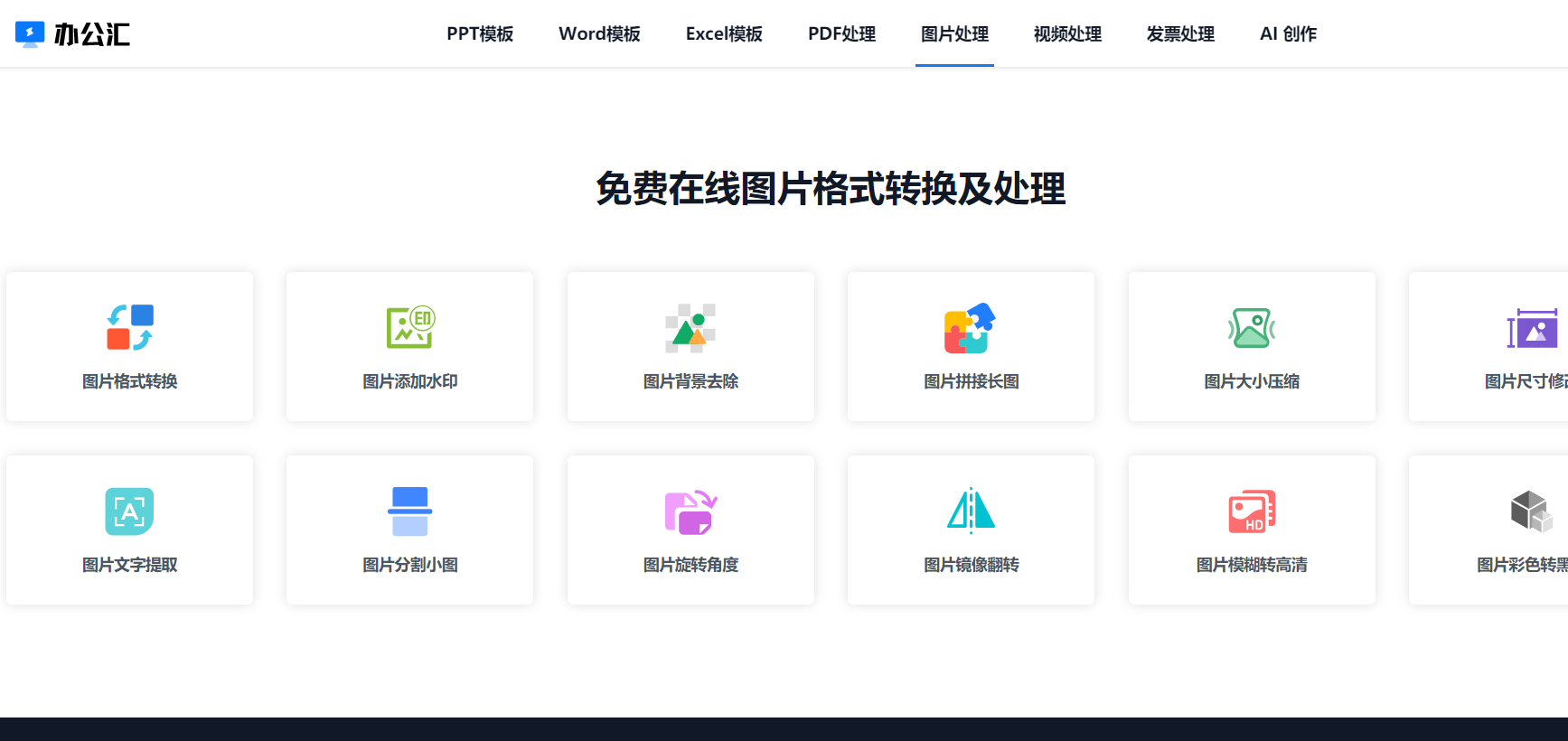The height and width of the screenshot is (741, 1568).
Task: Open the 图片文字提取 text extraction icon
Action: pyautogui.click(x=130, y=511)
